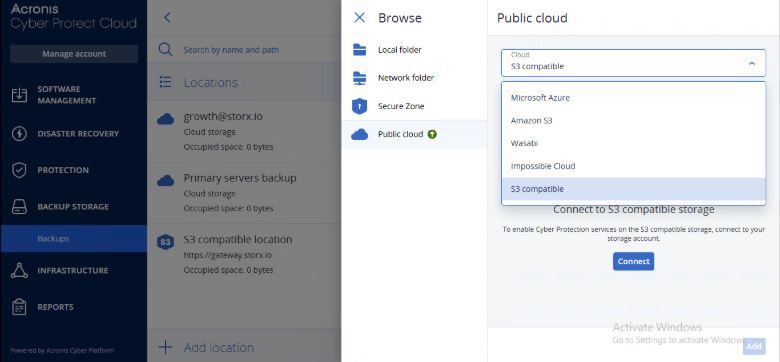Click the Reports clipboard icon
The height and width of the screenshot is (362, 780).
point(19,307)
